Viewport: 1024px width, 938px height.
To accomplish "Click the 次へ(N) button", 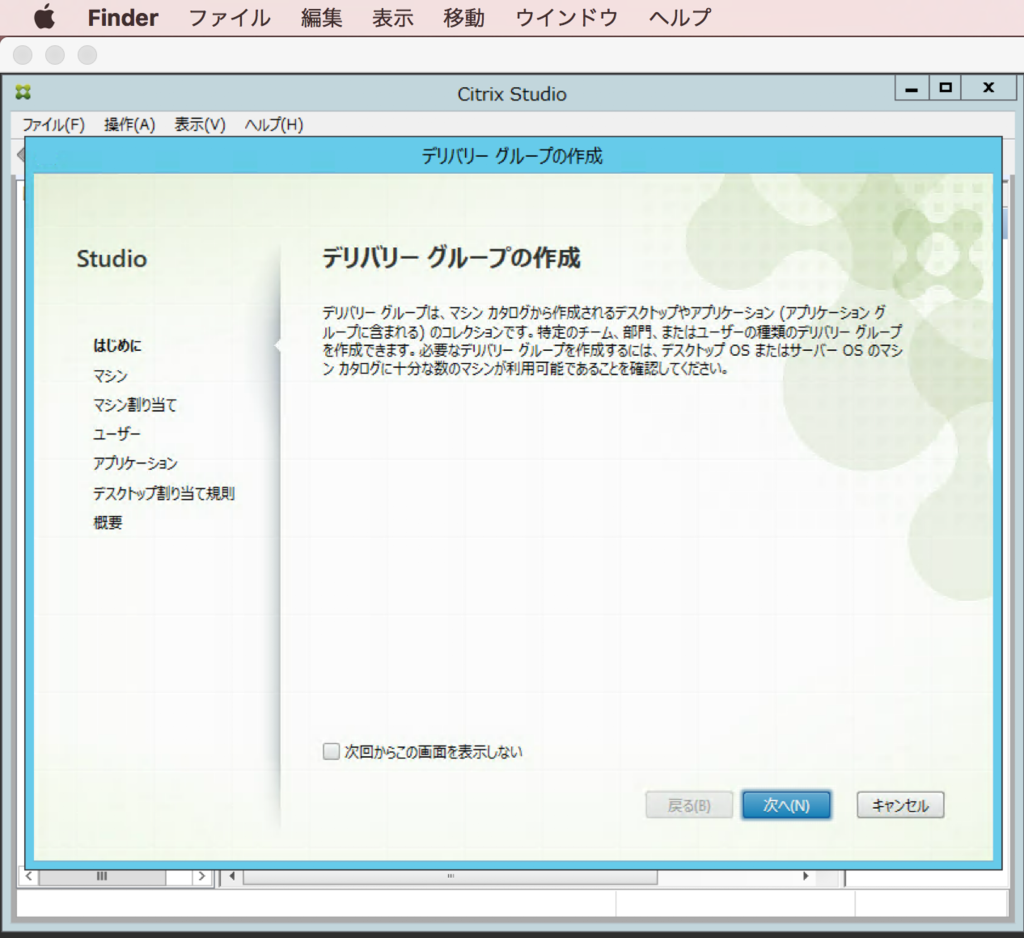I will [786, 805].
